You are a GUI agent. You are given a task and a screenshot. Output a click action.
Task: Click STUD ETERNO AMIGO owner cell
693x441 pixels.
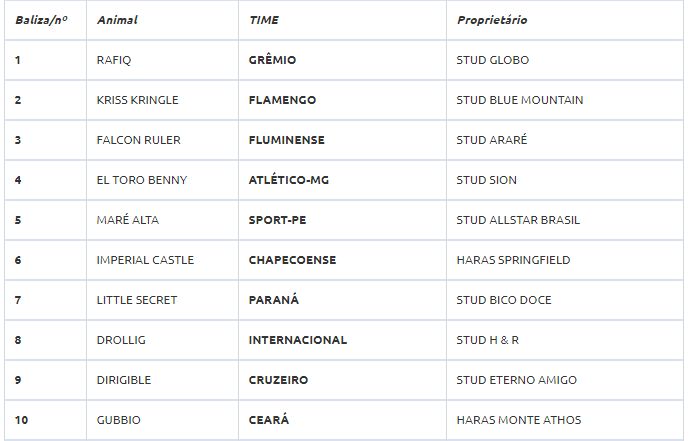(x=517, y=380)
